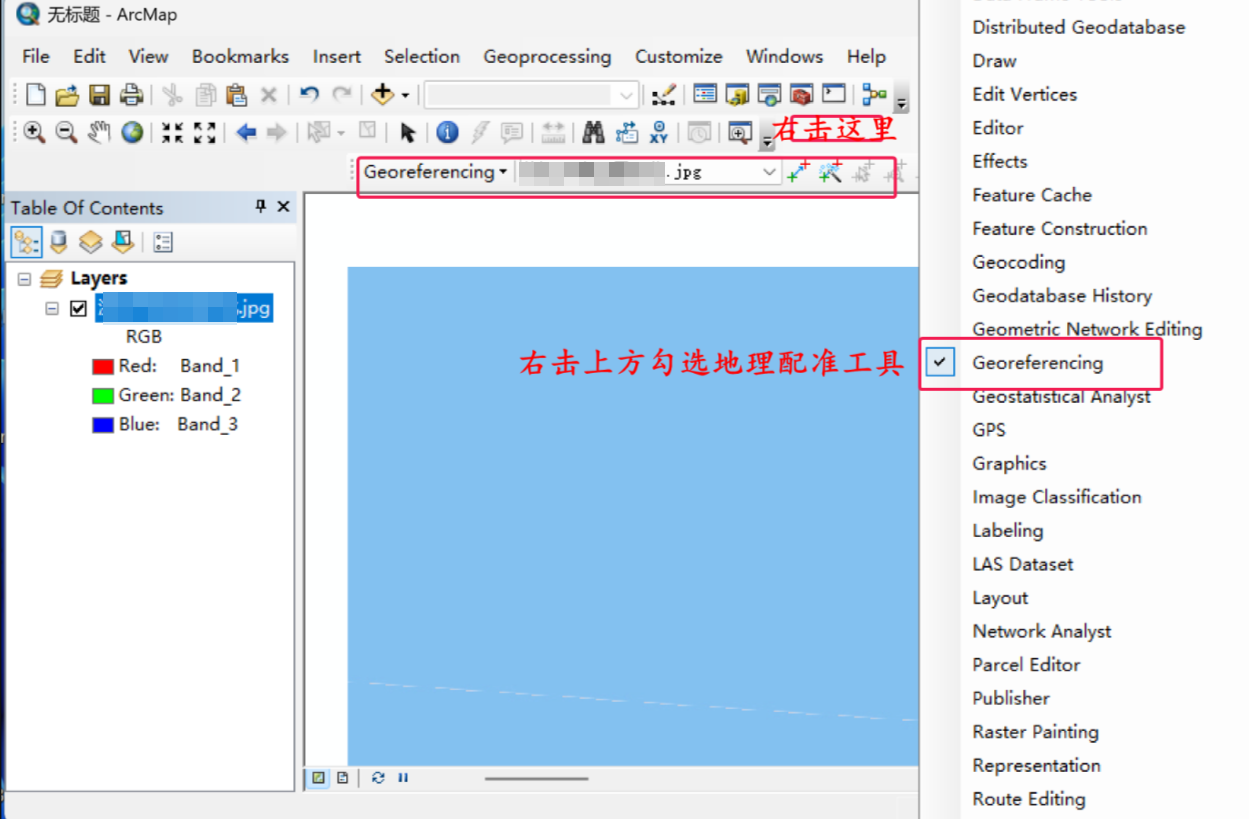Open the TOC Options icon
Image resolution: width=1249 pixels, height=819 pixels.
pos(164,242)
